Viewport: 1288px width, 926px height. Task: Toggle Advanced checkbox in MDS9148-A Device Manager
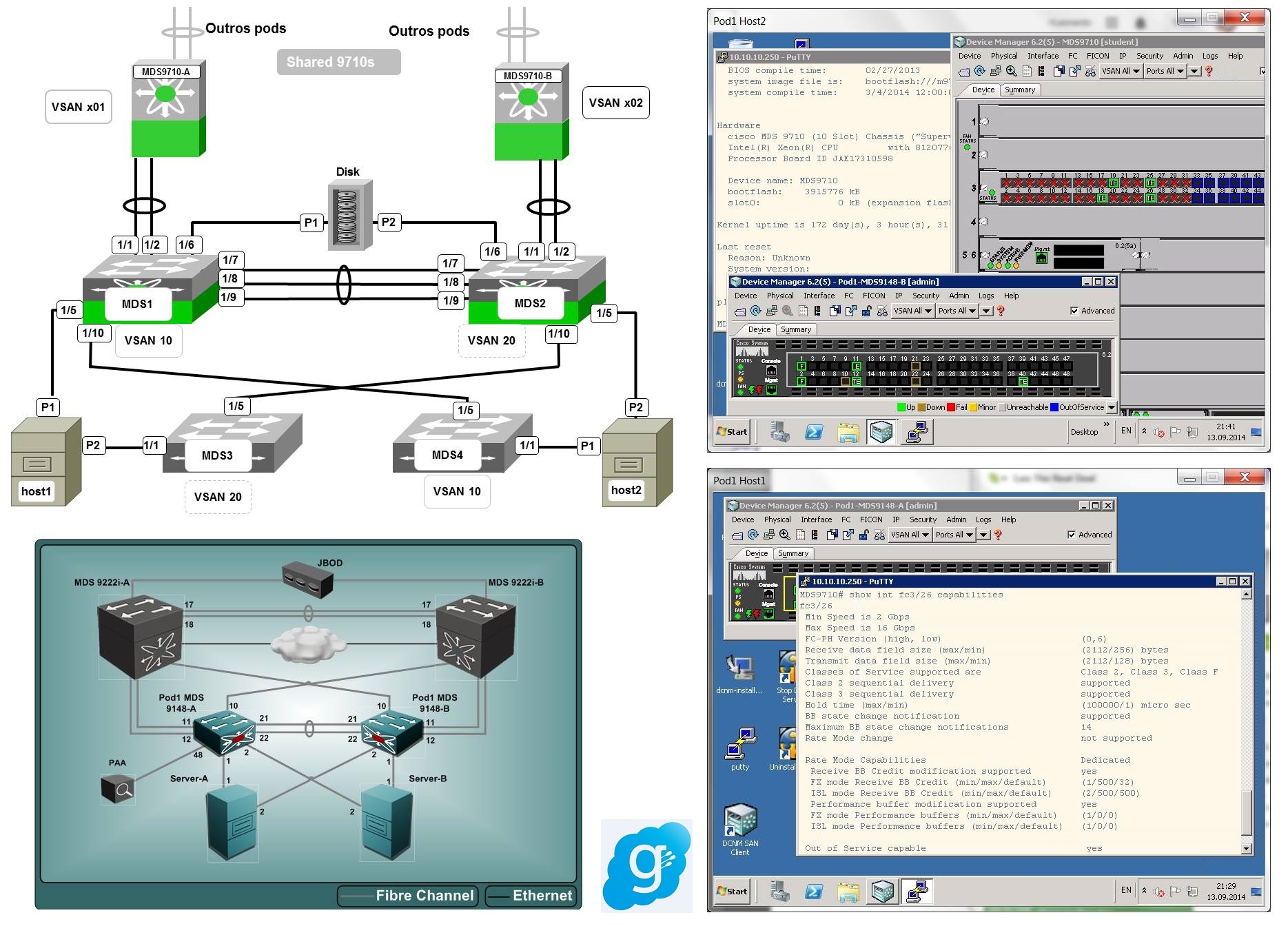tap(1072, 535)
